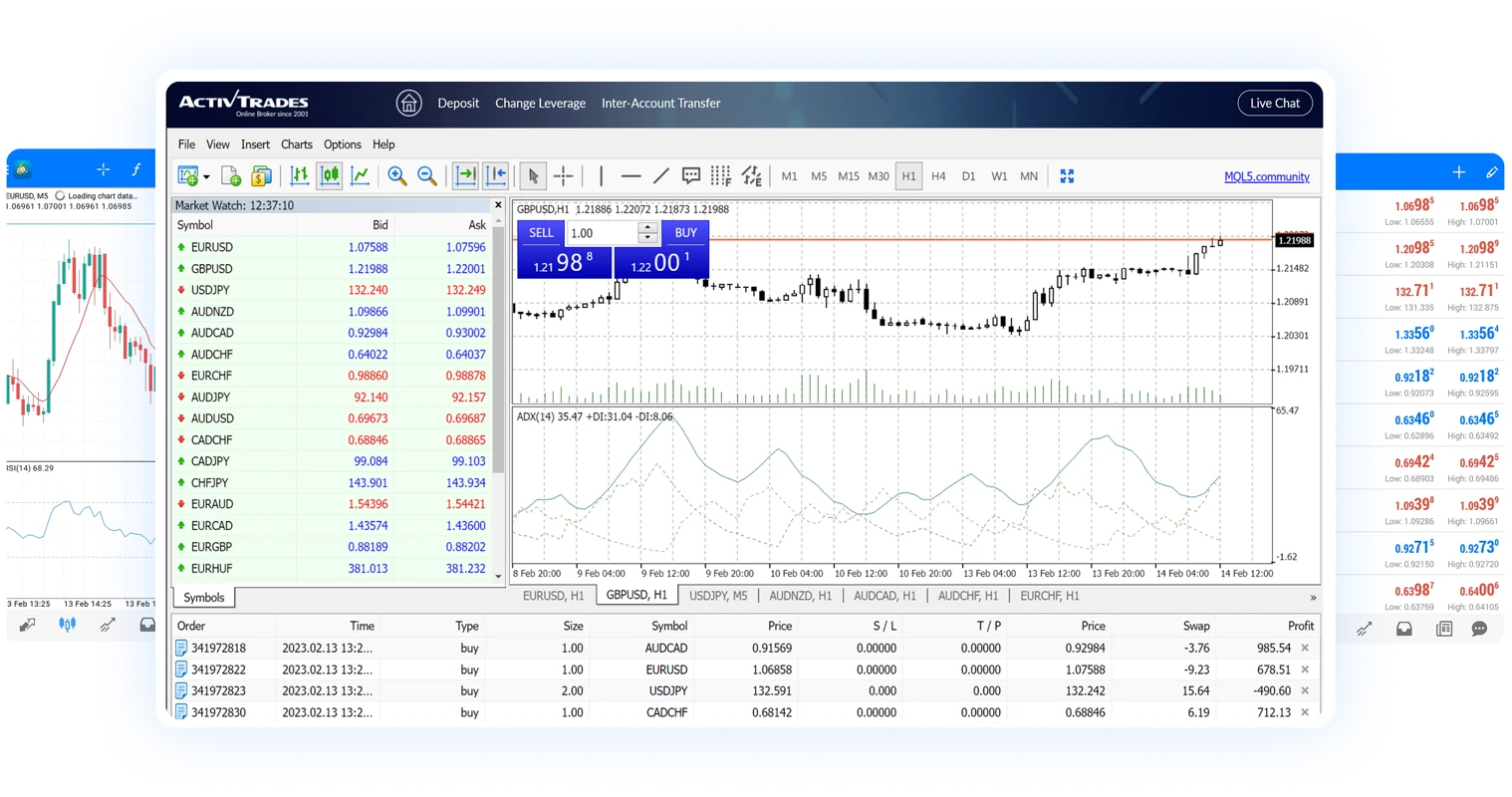1512x797 pixels.
Task: Toggle the chart shift option
Action: (495, 175)
